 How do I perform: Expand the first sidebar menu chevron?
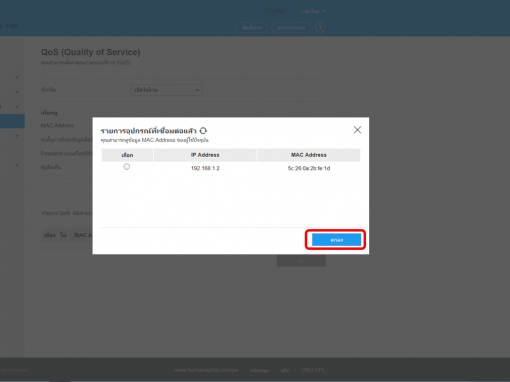click(17, 78)
